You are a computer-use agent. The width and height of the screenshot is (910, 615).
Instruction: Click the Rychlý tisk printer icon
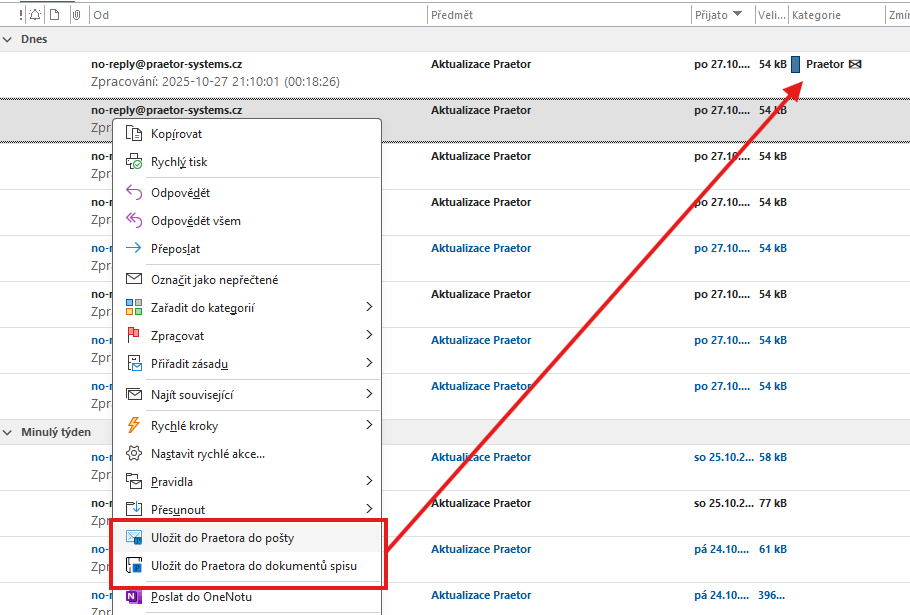(134, 162)
